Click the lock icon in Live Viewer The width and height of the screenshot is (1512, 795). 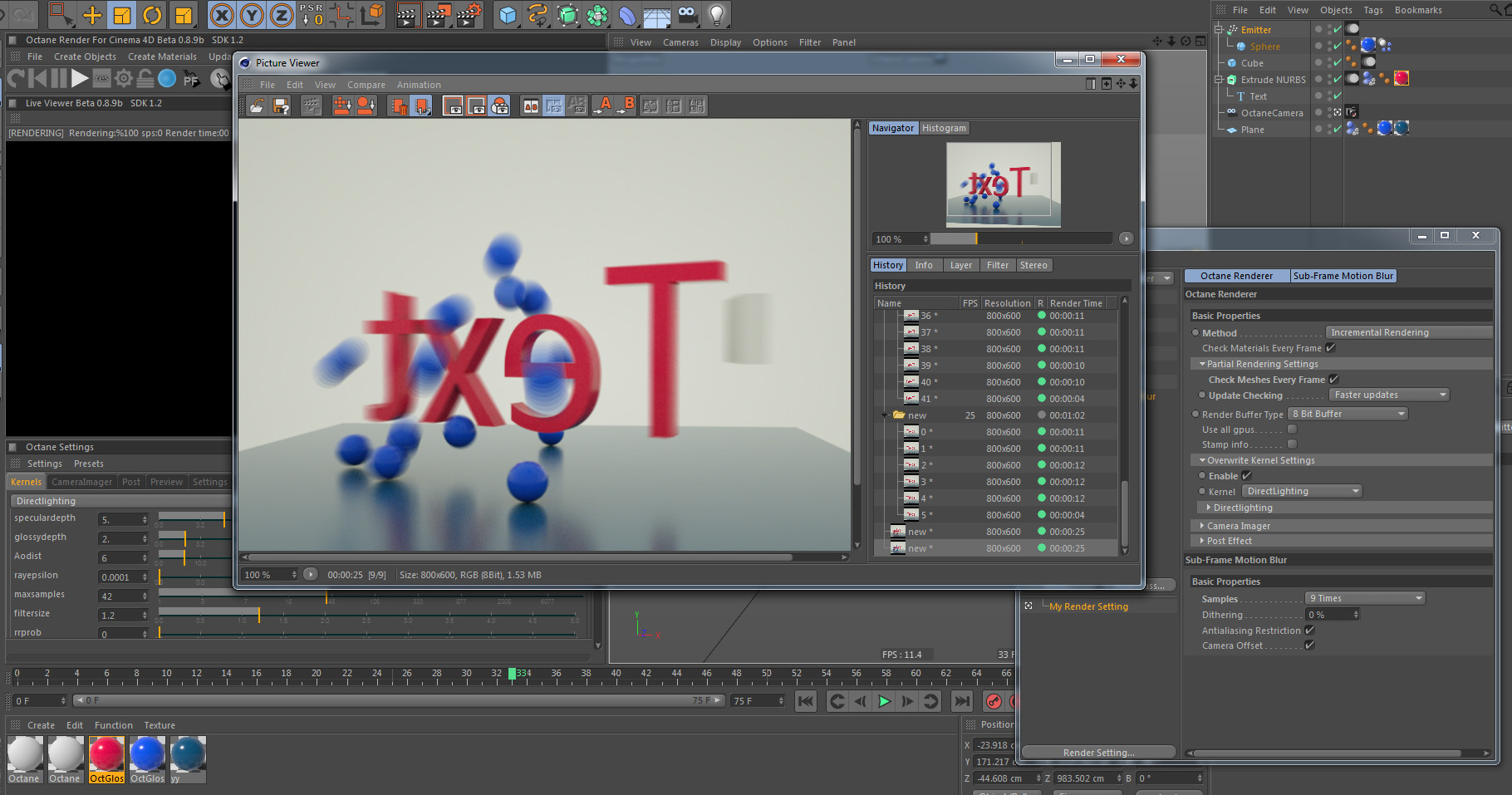tap(145, 78)
